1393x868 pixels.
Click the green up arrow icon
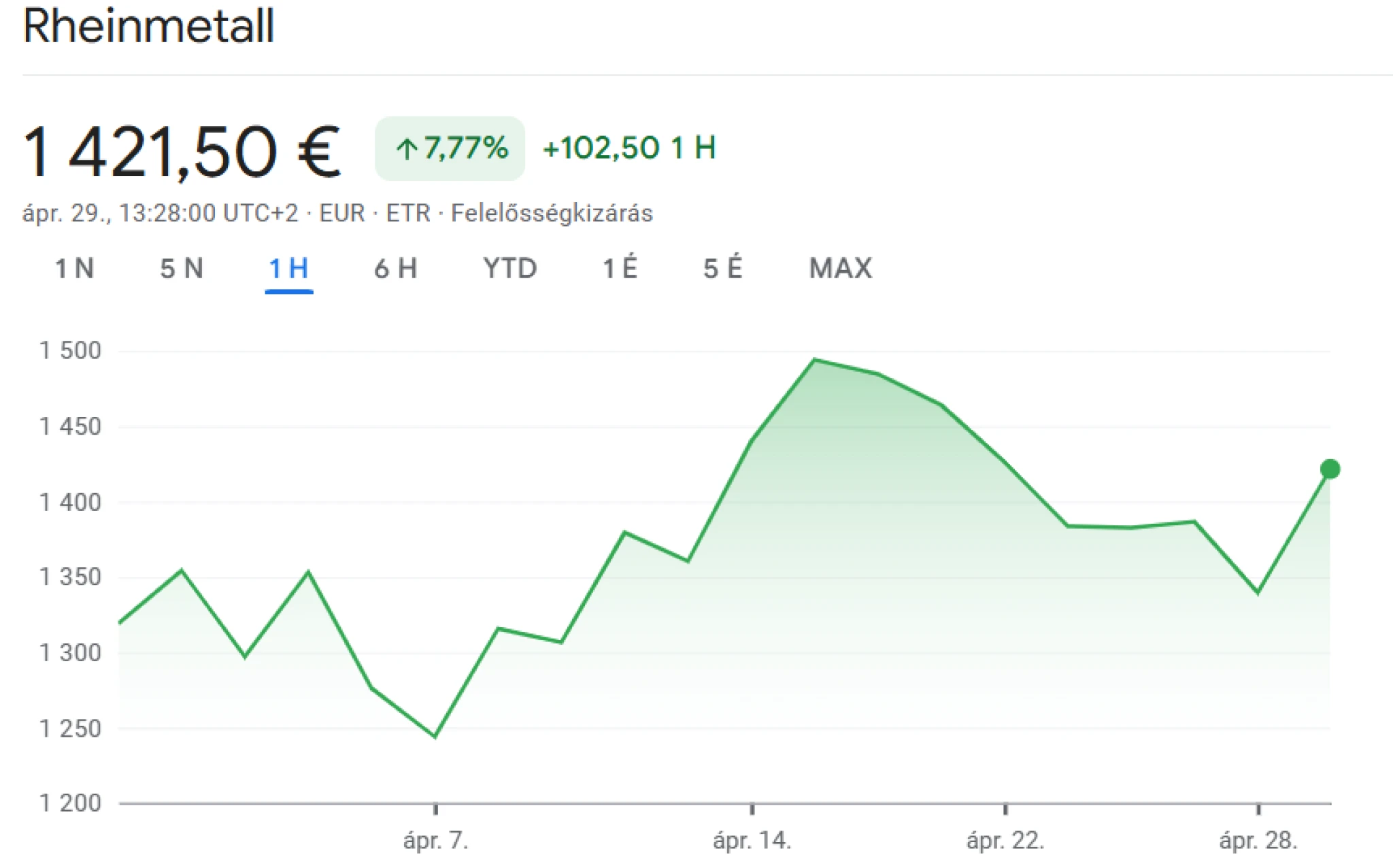click(407, 149)
